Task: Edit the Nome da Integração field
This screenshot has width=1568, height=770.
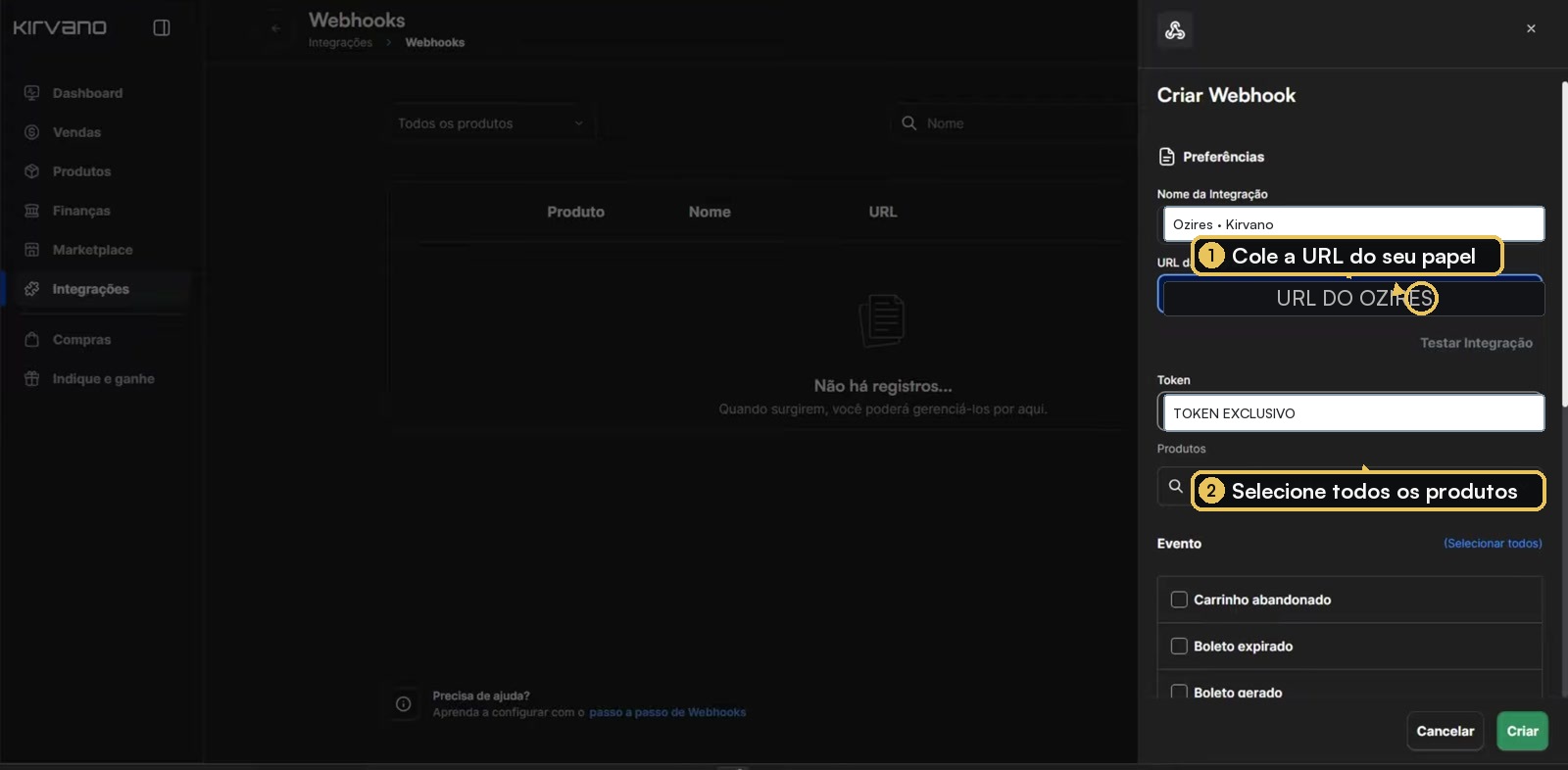Action: 1353,224
